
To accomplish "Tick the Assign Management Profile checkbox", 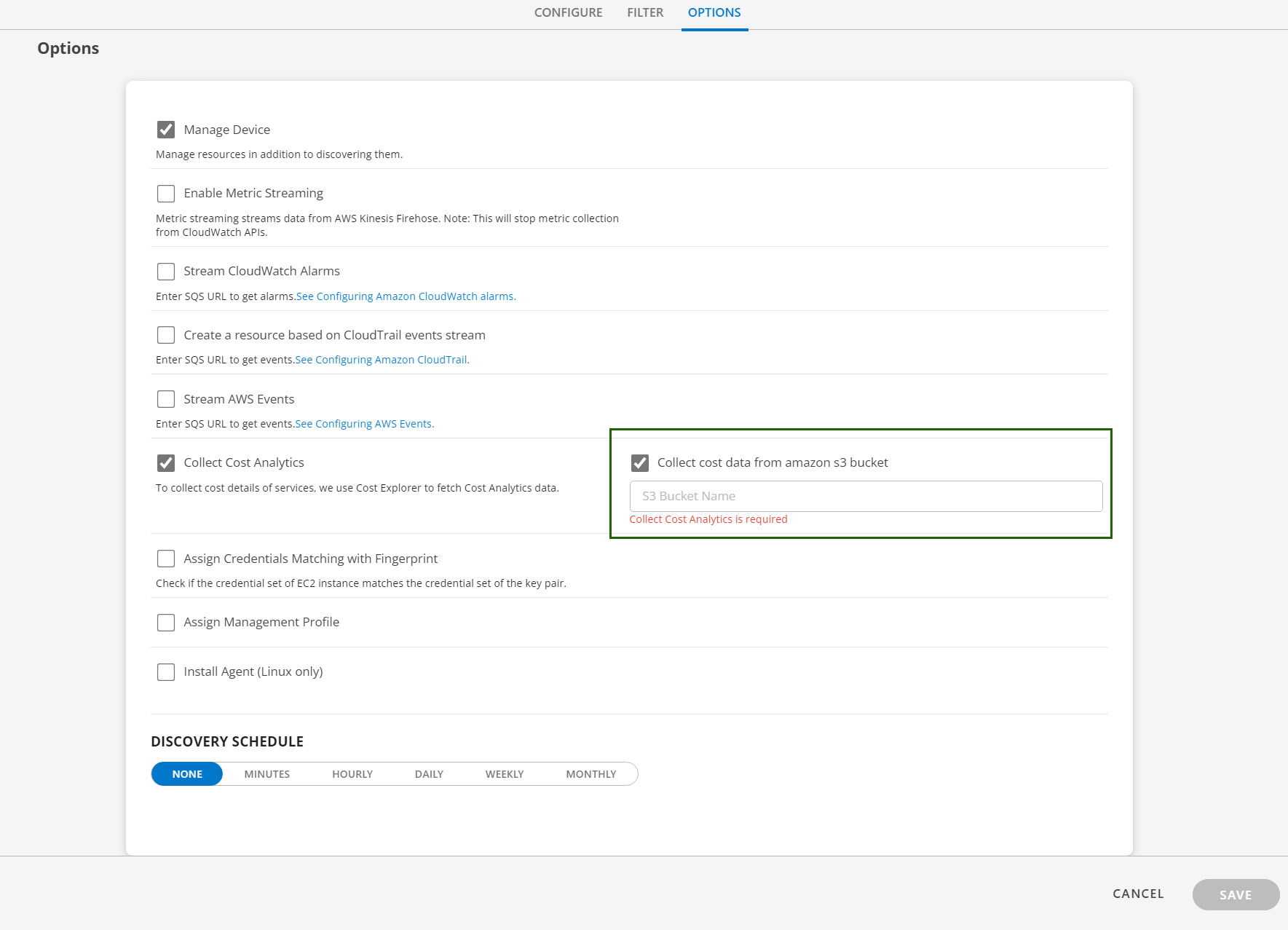I will [166, 623].
